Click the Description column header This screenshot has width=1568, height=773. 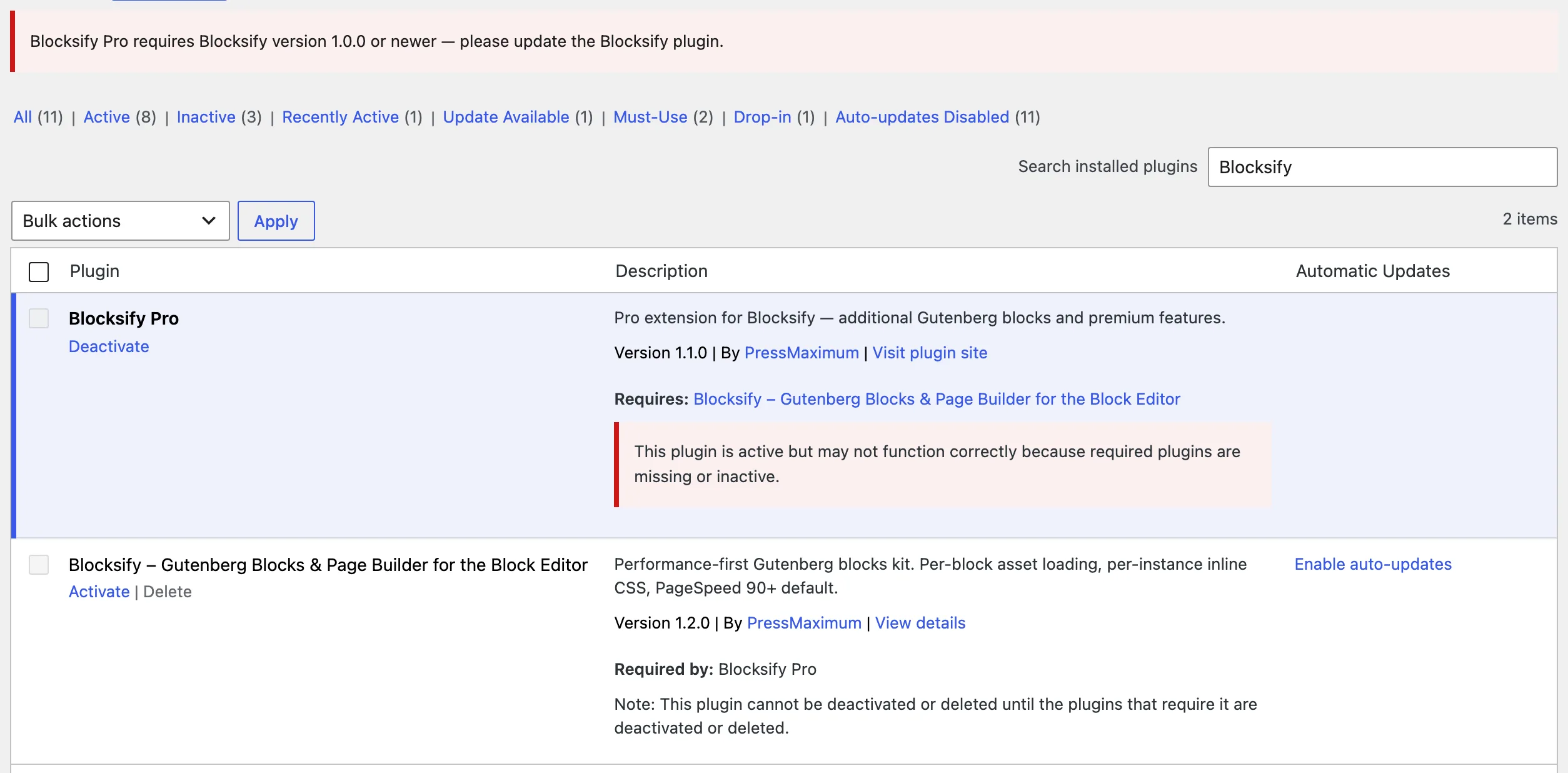(661, 271)
